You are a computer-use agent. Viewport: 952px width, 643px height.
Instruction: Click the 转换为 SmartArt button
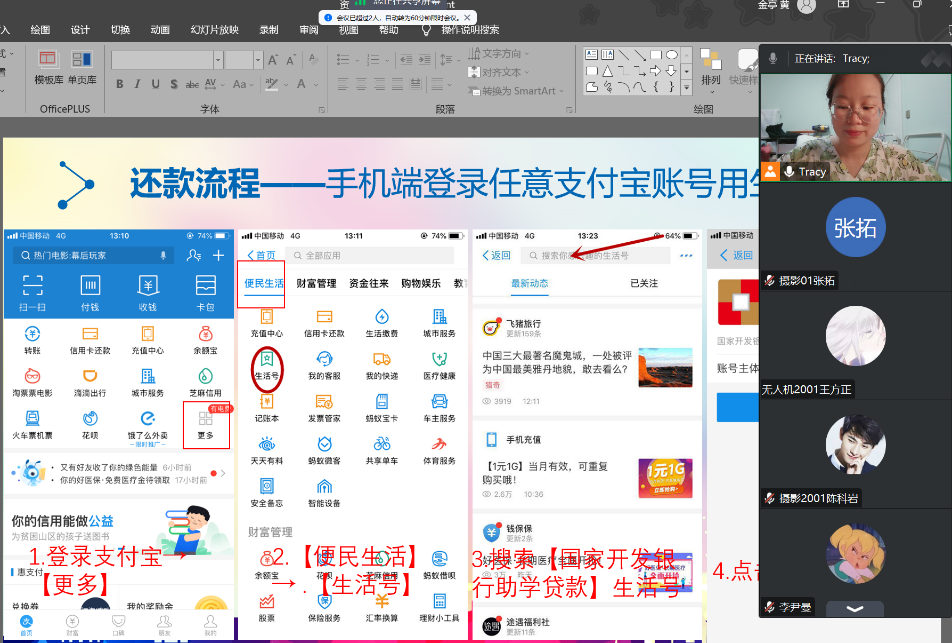[x=517, y=90]
